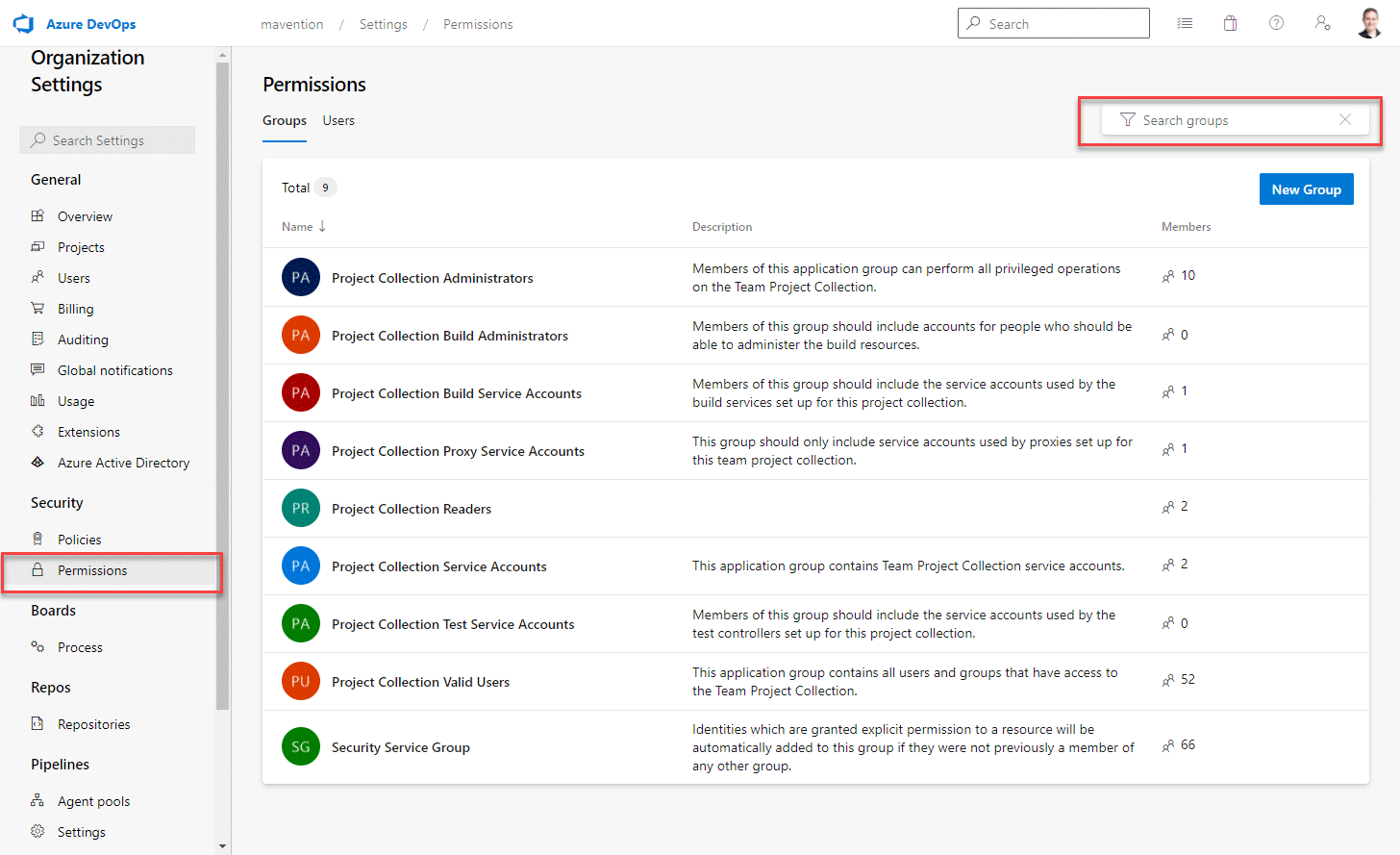Click the Agent pools icon
The height and width of the screenshot is (855, 1400).
click(37, 800)
